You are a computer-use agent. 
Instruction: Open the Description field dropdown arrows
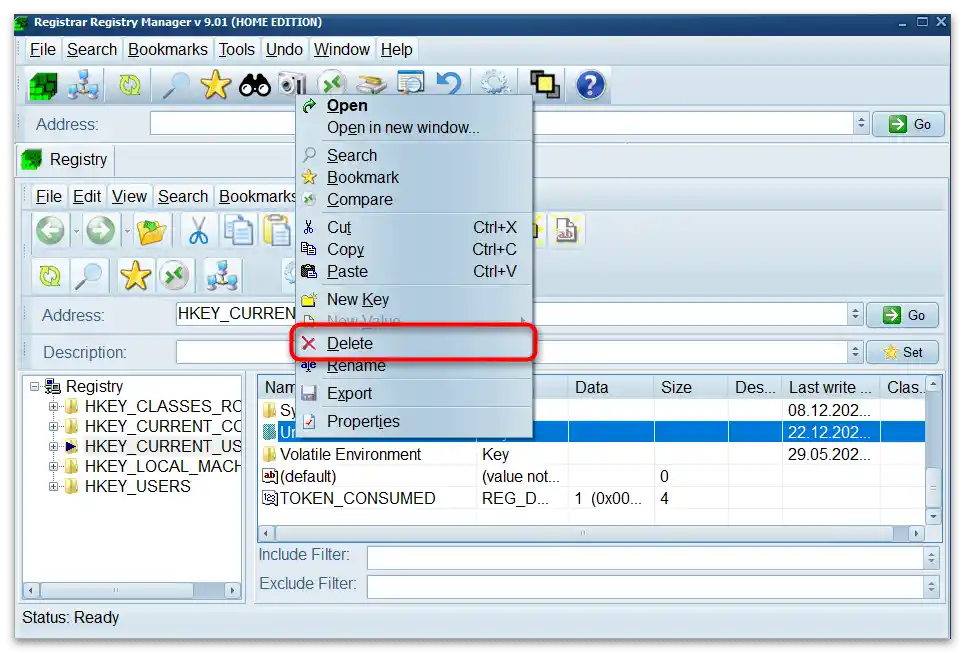[x=855, y=352]
